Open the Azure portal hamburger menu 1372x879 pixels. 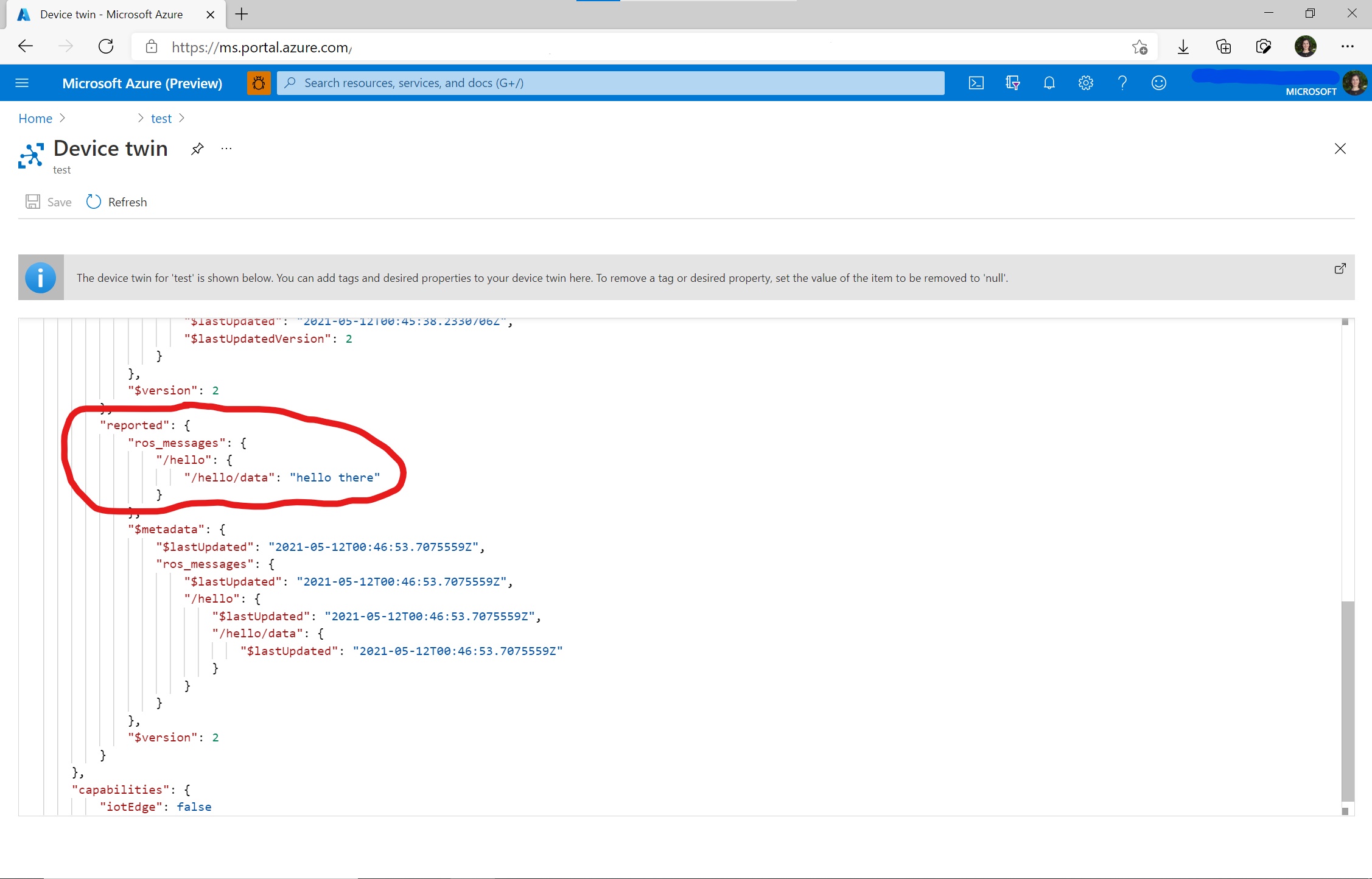pyautogui.click(x=22, y=83)
